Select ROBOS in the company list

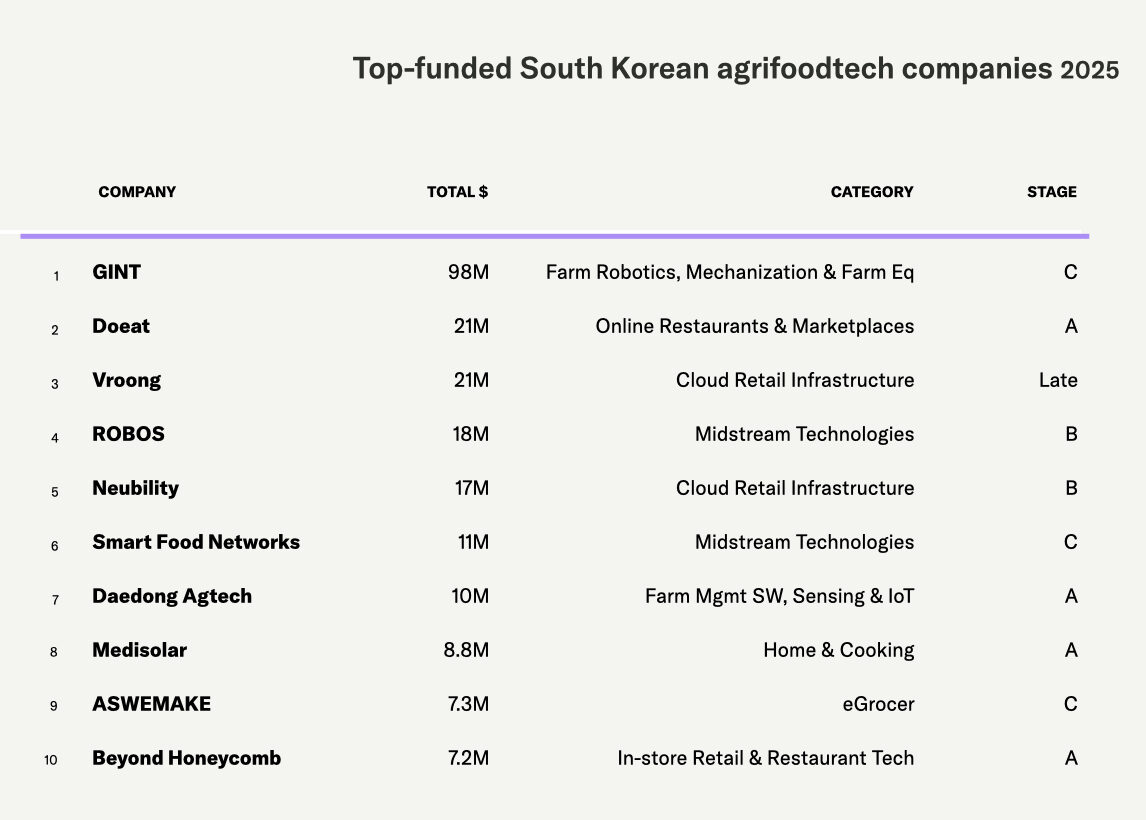point(128,434)
